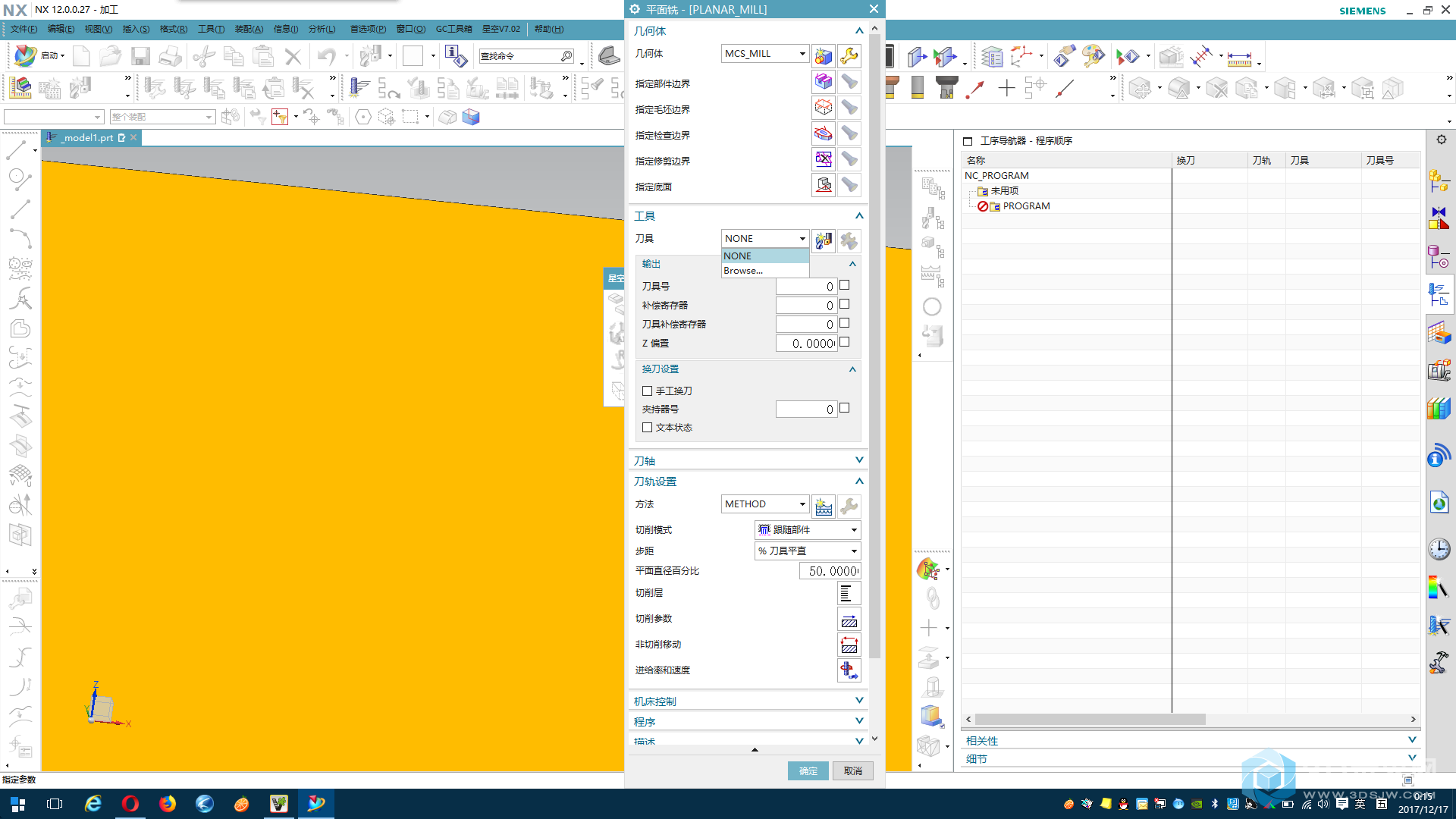Click the 确定 button

point(808,770)
